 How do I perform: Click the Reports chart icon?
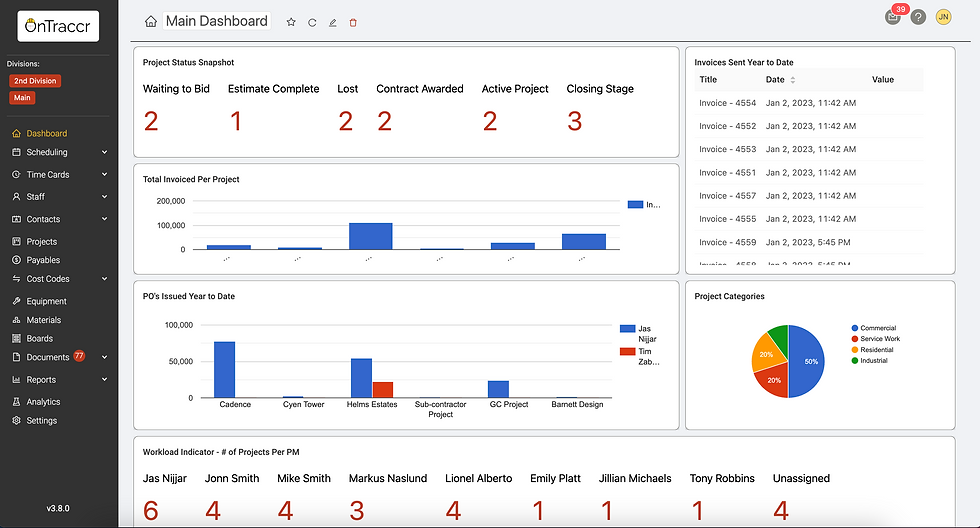tap(16, 380)
